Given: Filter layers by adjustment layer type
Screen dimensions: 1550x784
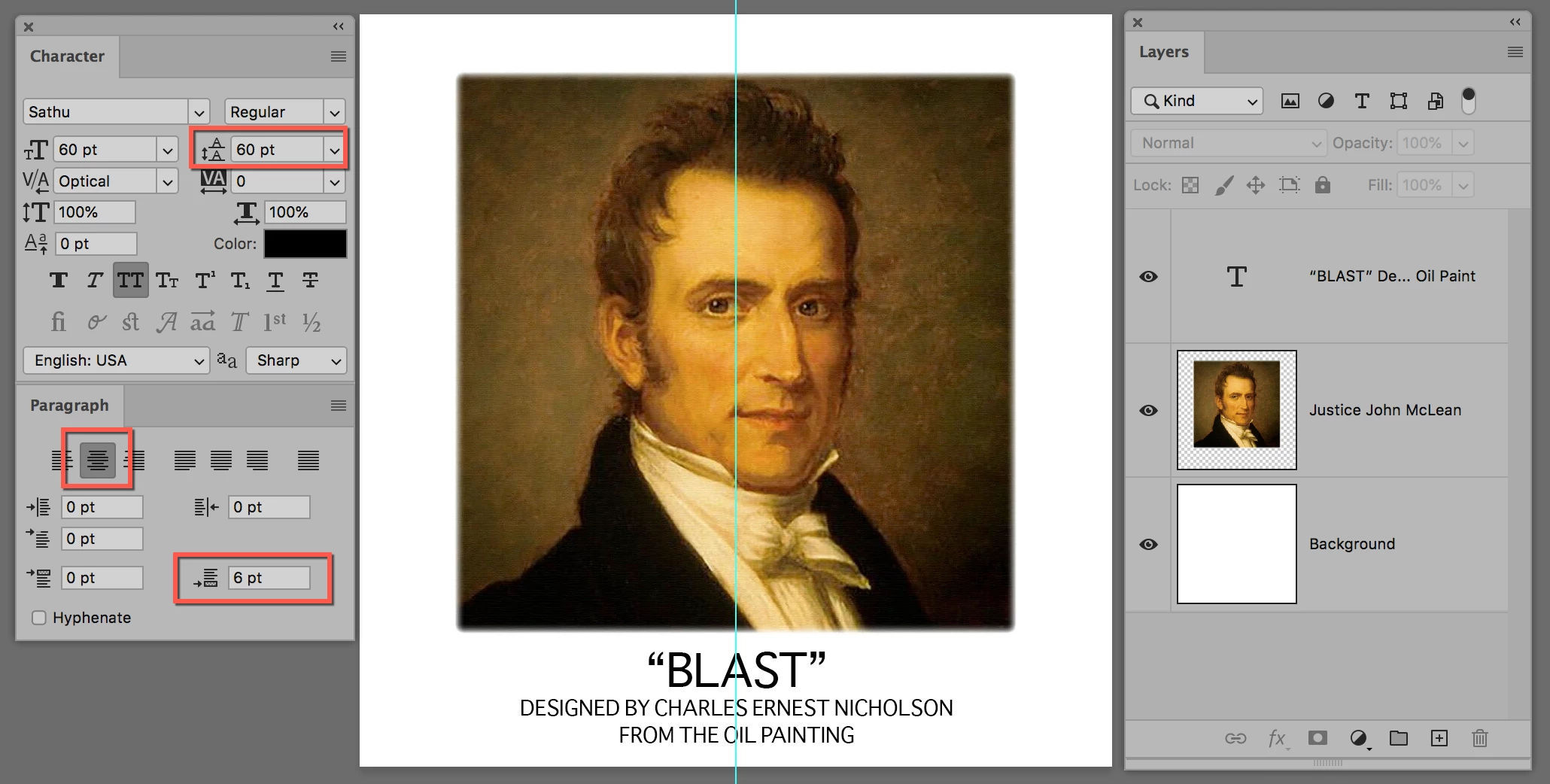Looking at the screenshot, I should (x=1326, y=101).
